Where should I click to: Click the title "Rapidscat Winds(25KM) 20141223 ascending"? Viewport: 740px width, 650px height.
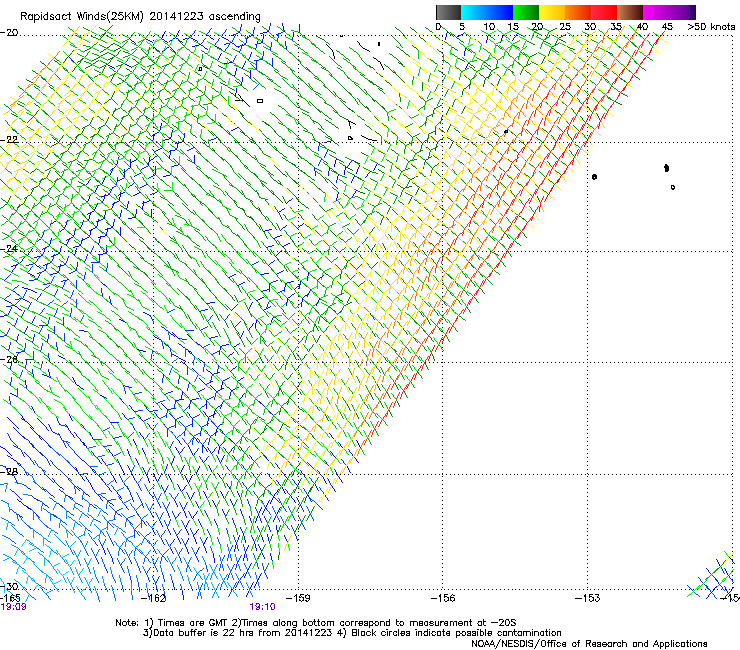point(140,17)
